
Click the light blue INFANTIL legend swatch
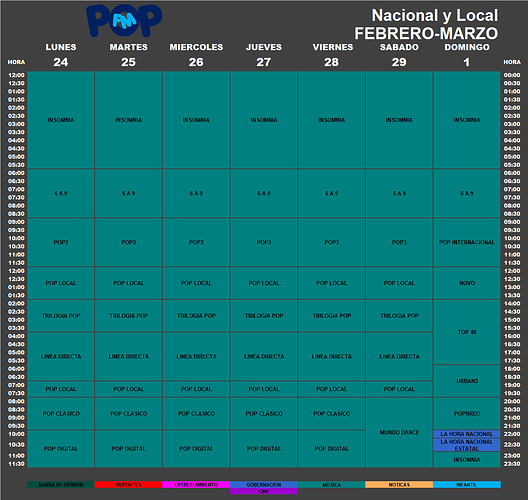467,485
